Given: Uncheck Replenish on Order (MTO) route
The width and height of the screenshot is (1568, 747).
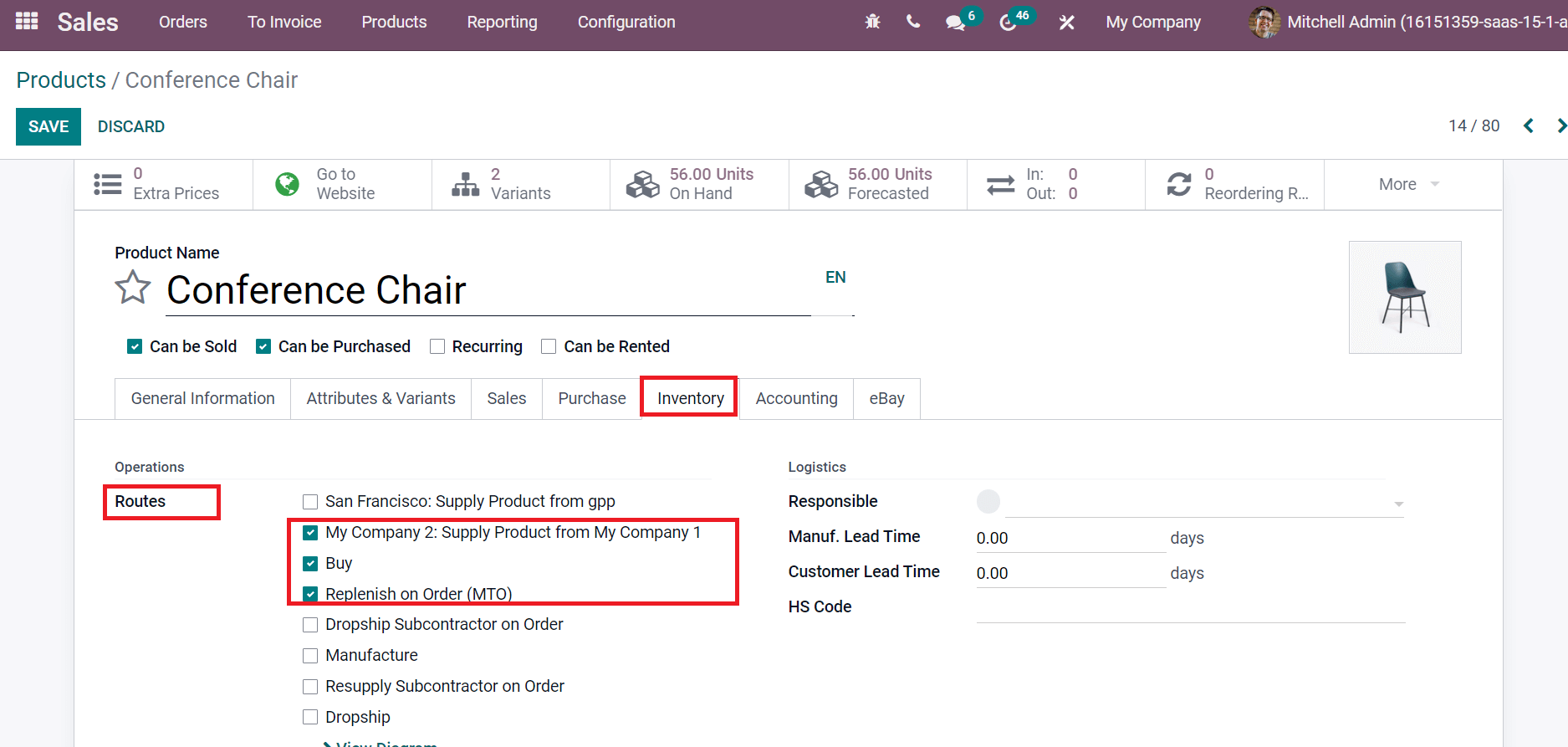Looking at the screenshot, I should point(310,594).
